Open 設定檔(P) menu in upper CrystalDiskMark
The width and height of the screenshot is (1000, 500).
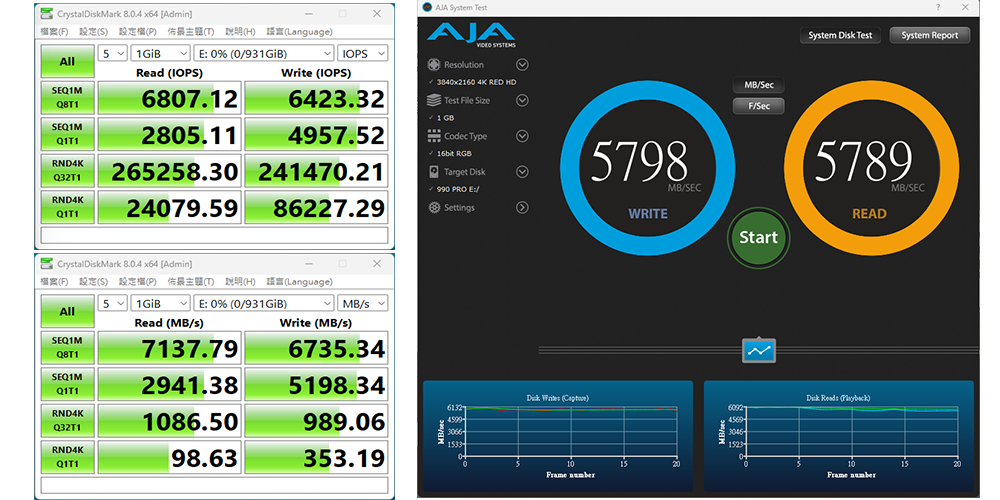coord(138,32)
